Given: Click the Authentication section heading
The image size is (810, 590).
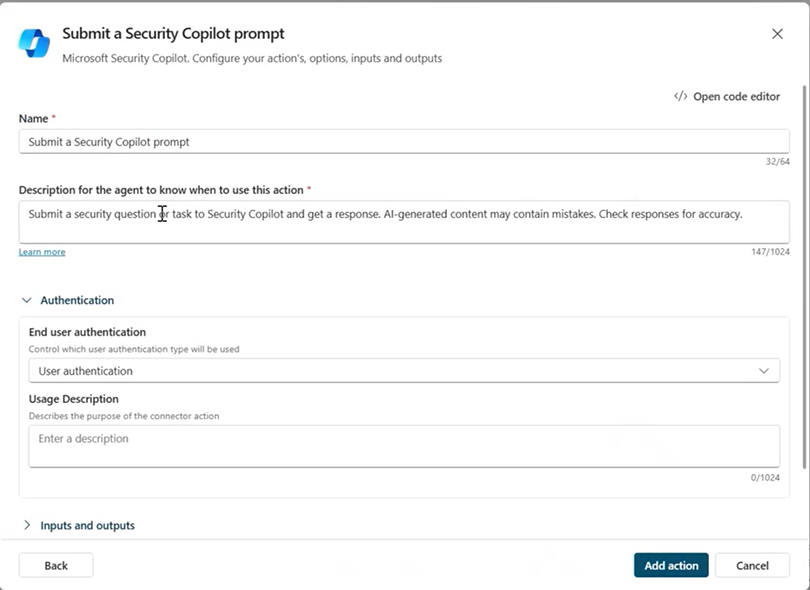Looking at the screenshot, I should click(x=77, y=300).
